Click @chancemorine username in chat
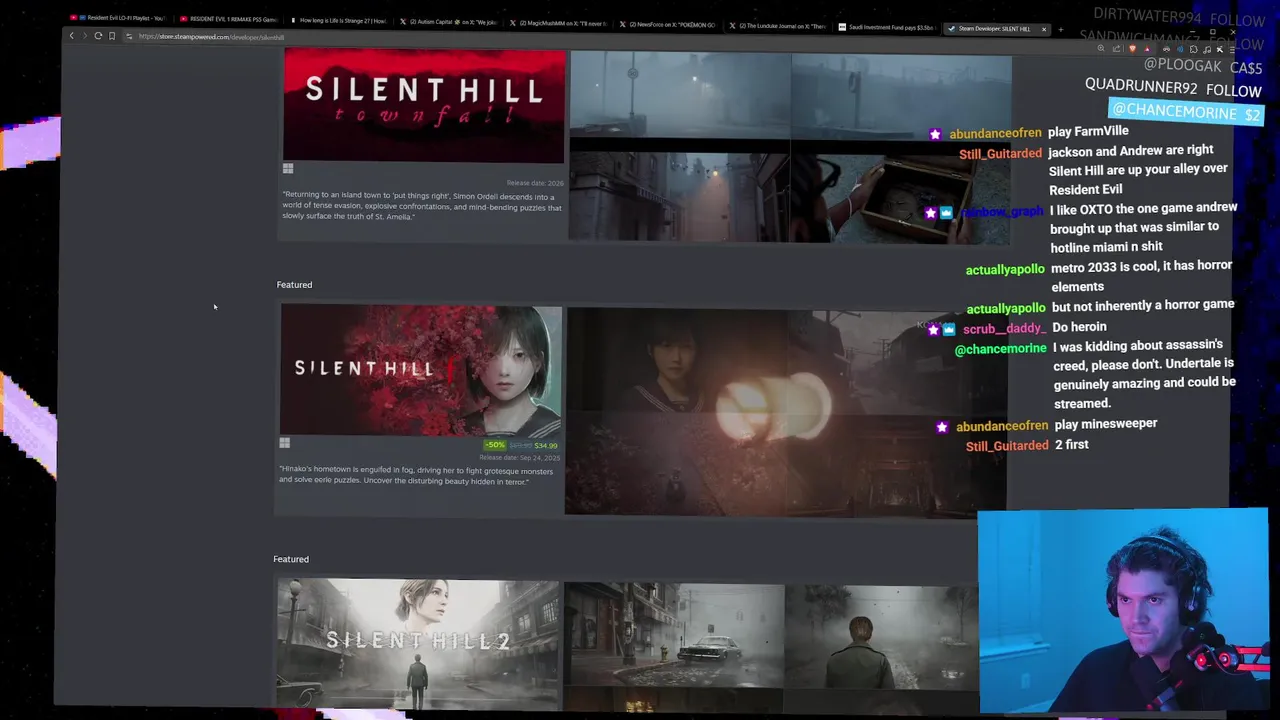This screenshot has height=720, width=1280. coord(1000,349)
